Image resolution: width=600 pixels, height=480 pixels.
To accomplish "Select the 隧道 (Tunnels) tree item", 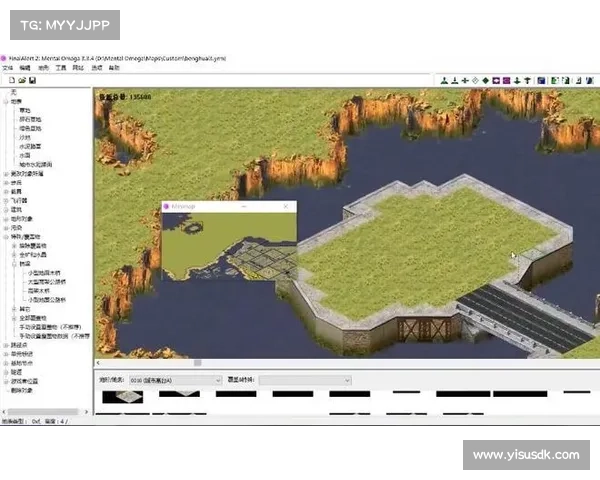I will pos(16,372).
